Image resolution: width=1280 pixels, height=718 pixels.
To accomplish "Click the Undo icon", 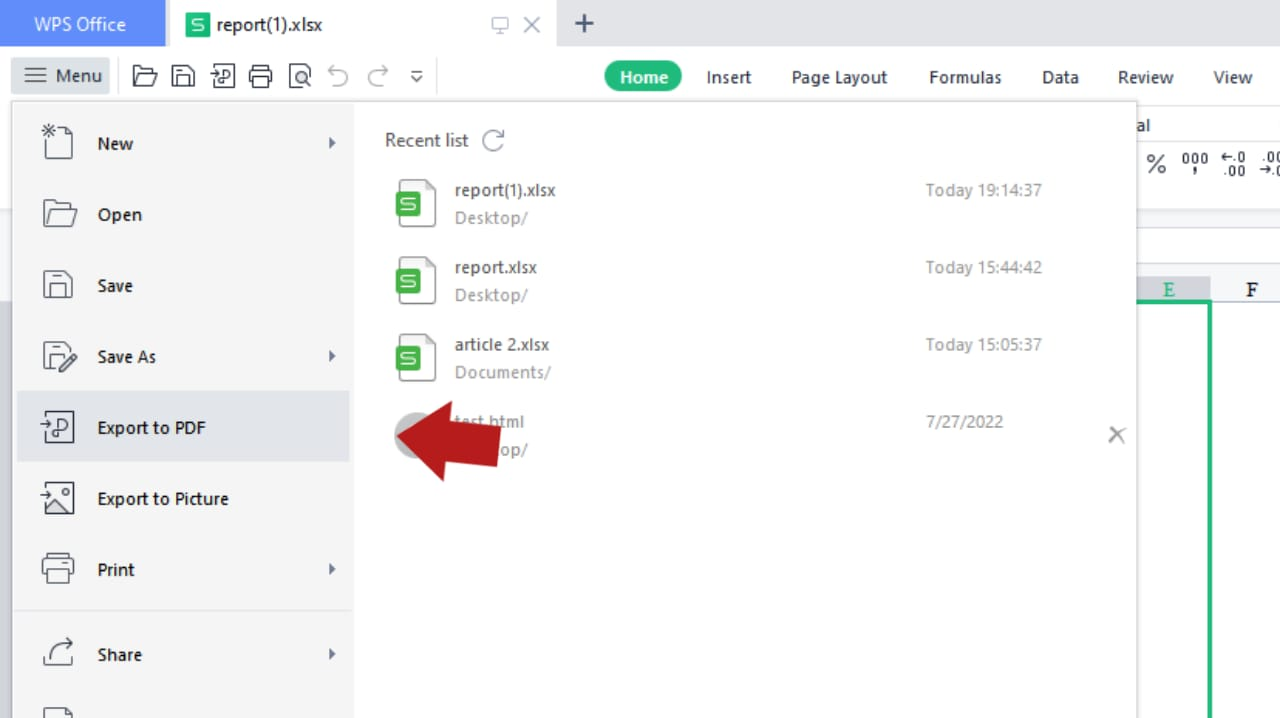I will tap(338, 75).
